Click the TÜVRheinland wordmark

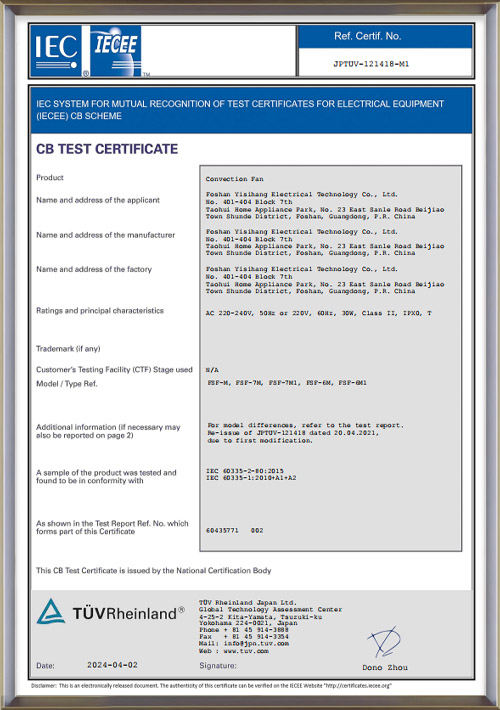tap(129, 614)
